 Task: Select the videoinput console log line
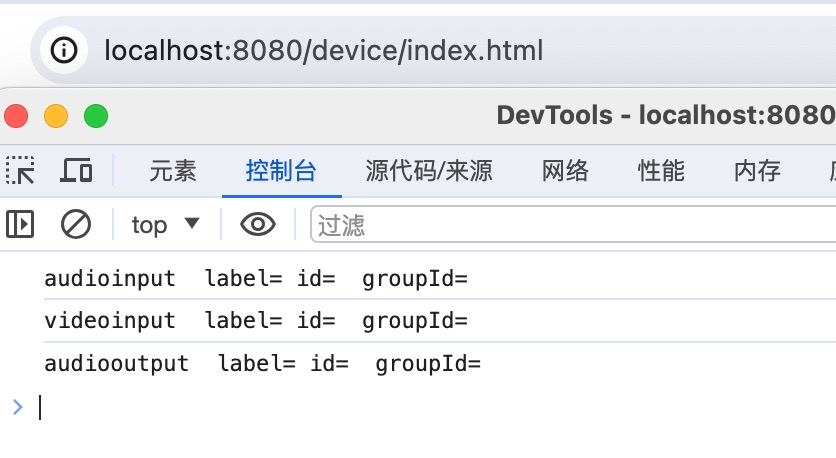256,321
